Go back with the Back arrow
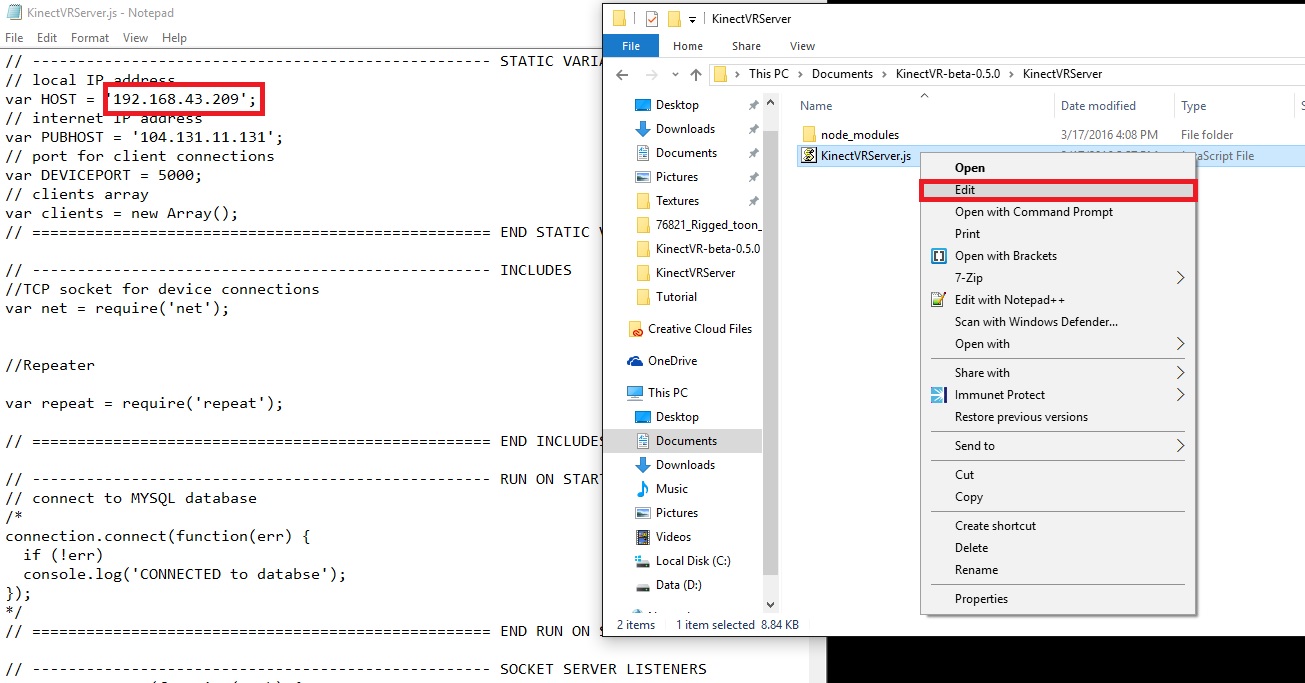The width and height of the screenshot is (1305, 683). coord(622,74)
